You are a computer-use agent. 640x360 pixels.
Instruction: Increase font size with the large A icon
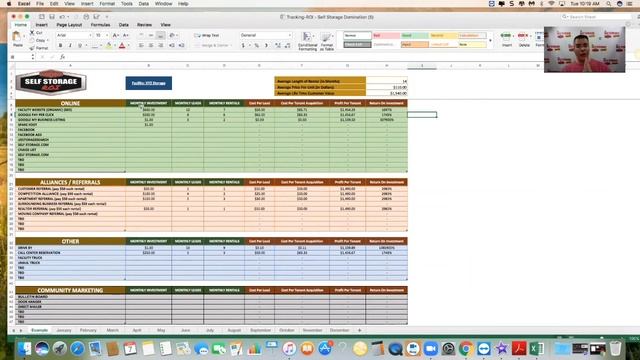[116, 36]
